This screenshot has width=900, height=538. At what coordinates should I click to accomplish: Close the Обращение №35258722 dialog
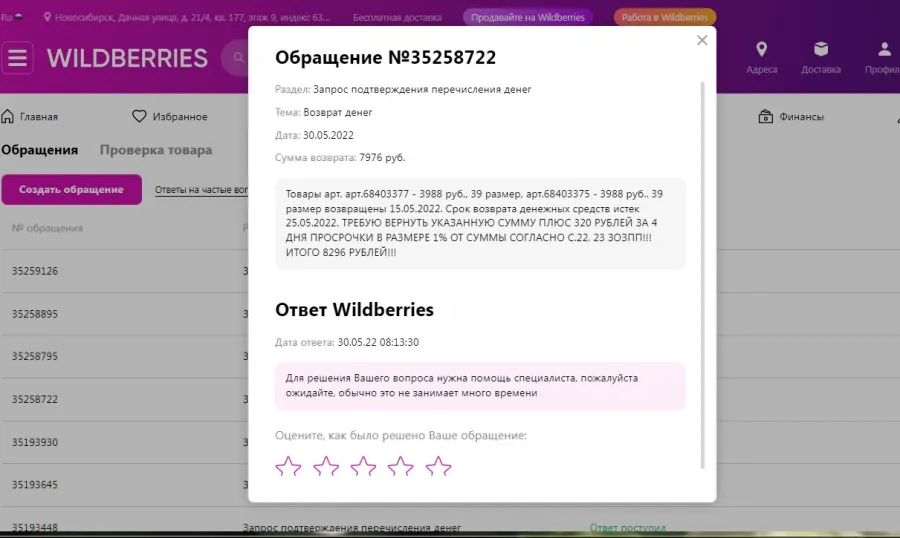(702, 40)
